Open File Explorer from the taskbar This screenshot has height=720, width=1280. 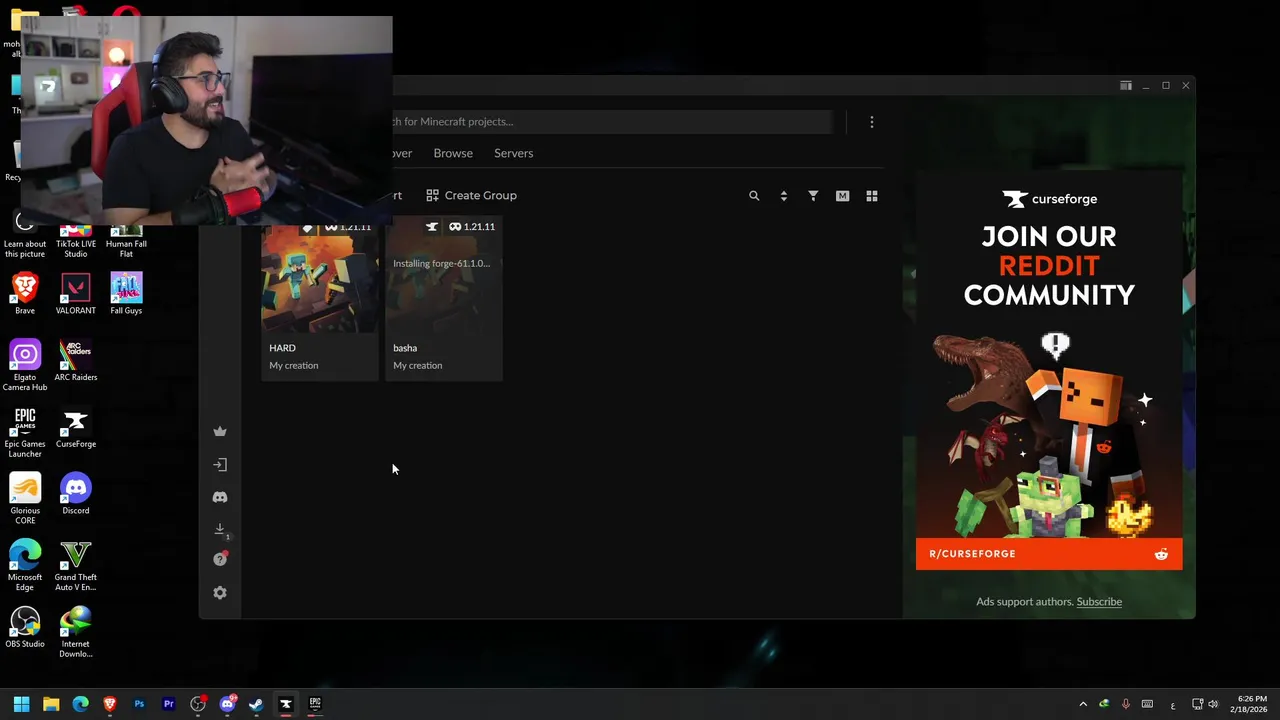tap(51, 704)
